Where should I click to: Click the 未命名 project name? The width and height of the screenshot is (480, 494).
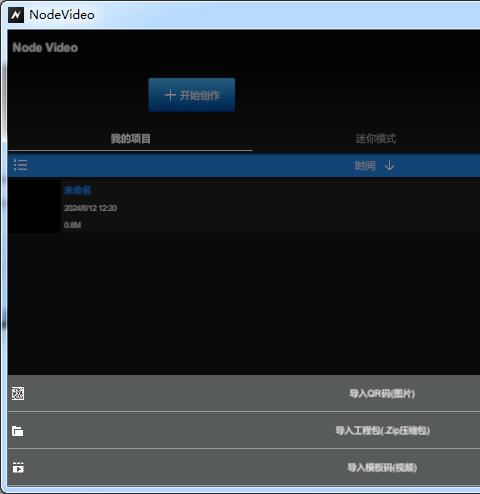pos(78,190)
